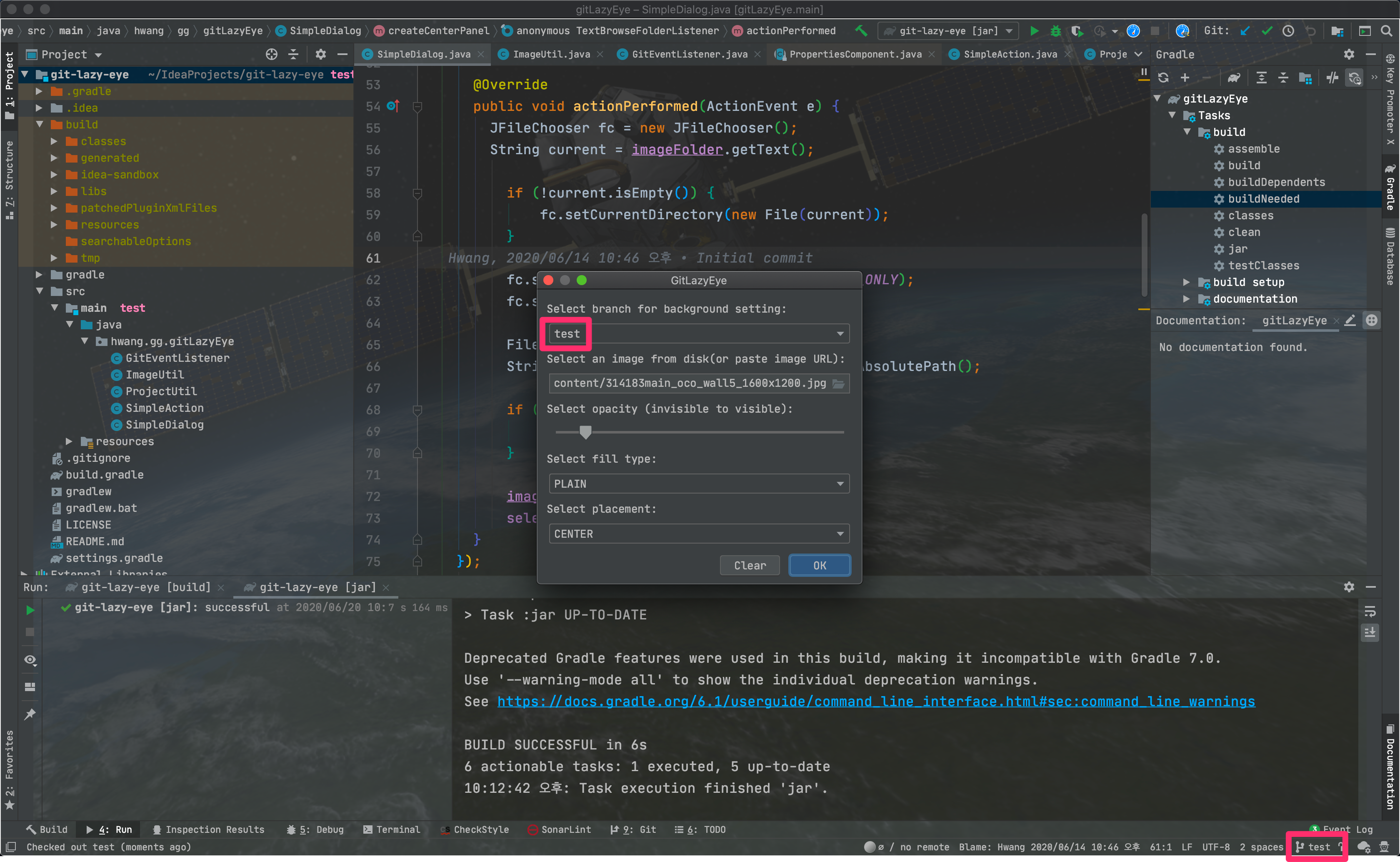Expand documentation tasks in Gradle

tap(1186, 299)
